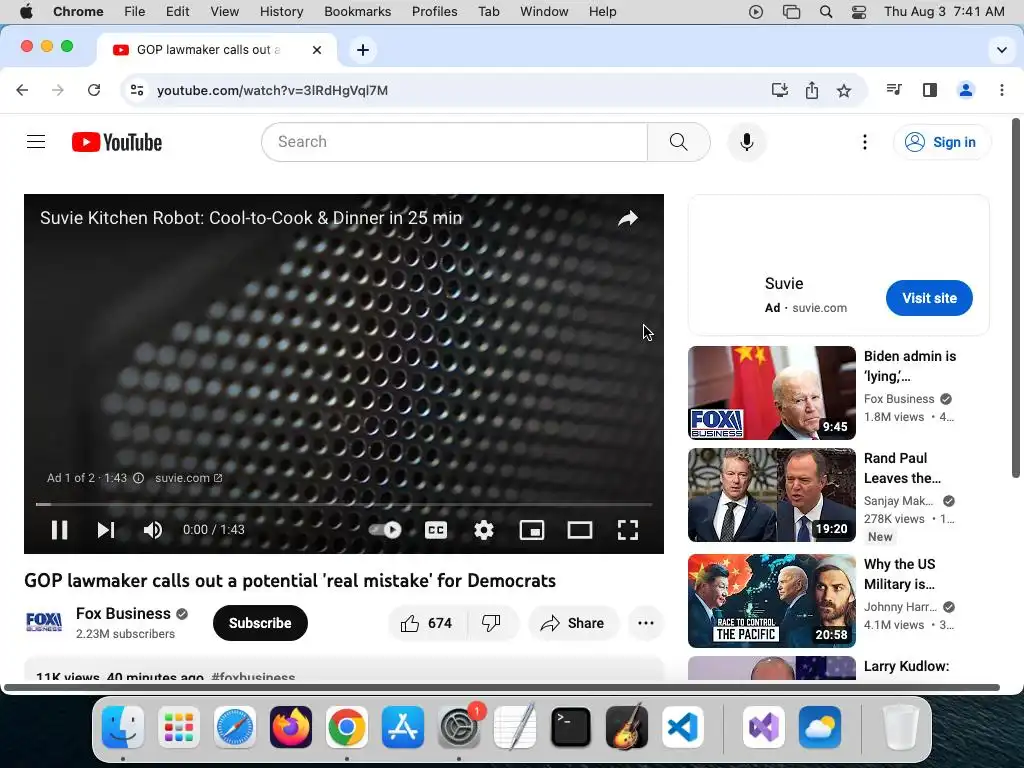Viewport: 1024px width, 768px height.
Task: Open Terminal from the Dock
Action: 571,727
